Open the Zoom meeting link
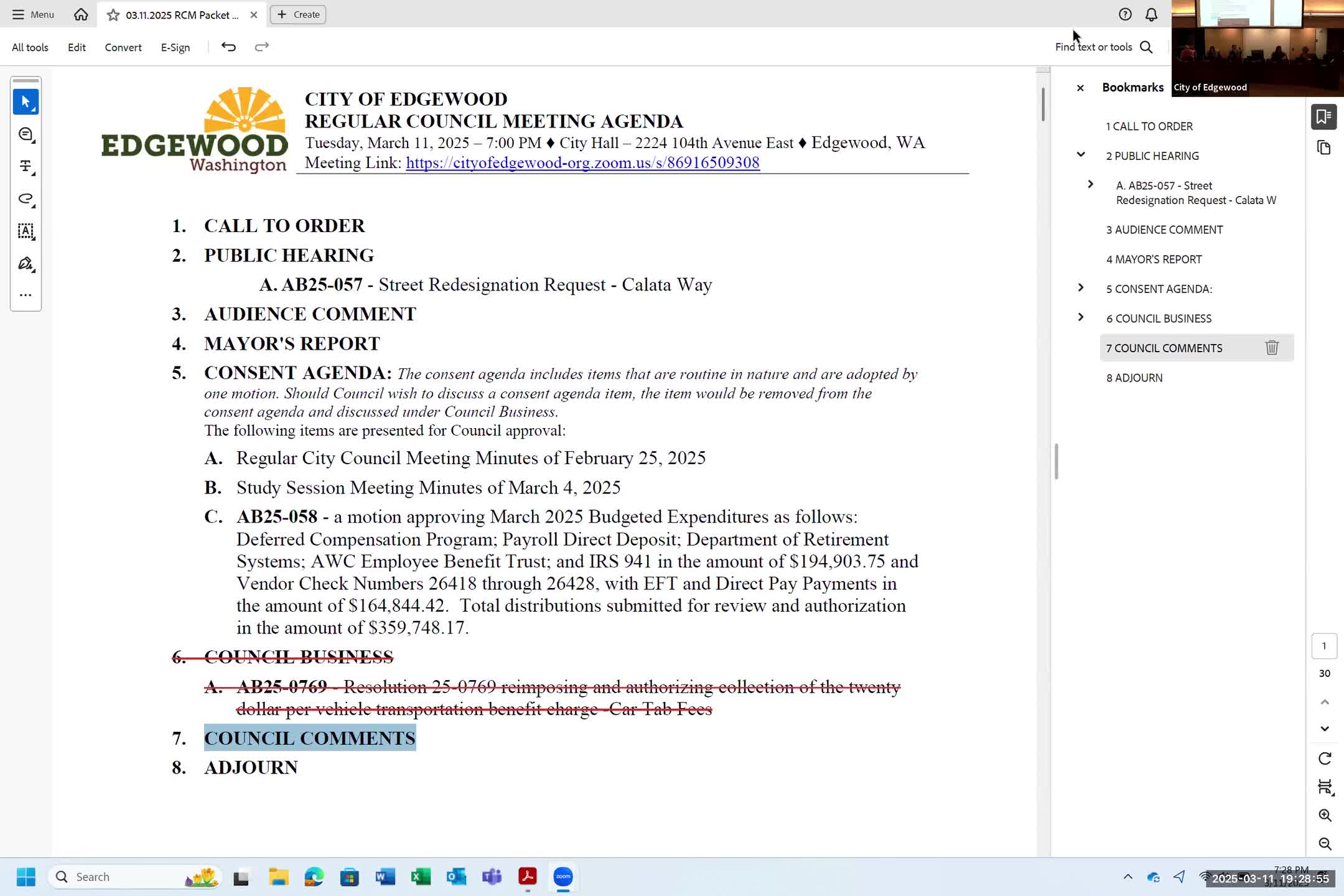Image resolution: width=1344 pixels, height=896 pixels. (x=582, y=163)
